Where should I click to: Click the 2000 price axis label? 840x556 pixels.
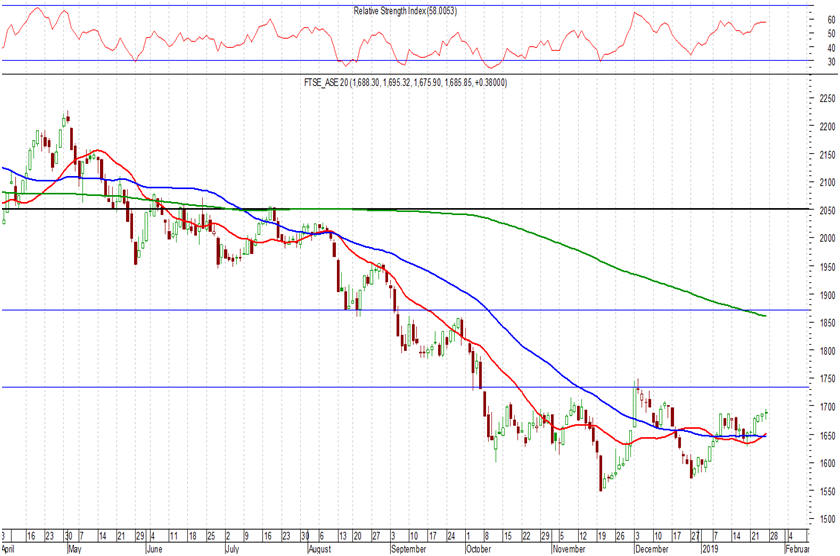827,238
